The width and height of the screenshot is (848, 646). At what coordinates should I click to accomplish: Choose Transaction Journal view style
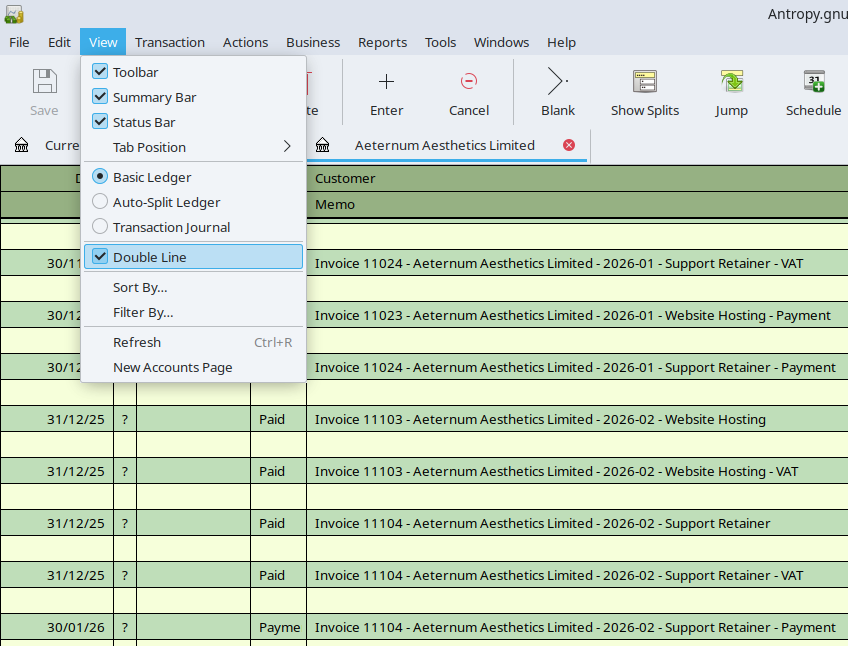(x=100, y=227)
